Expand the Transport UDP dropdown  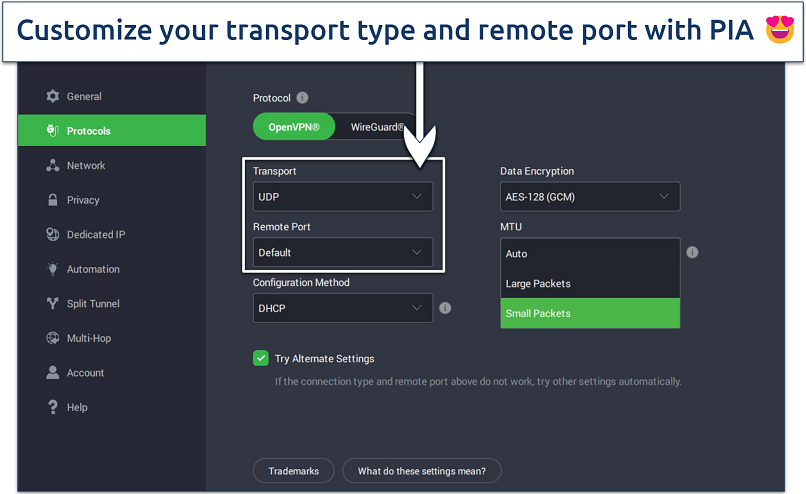tap(342, 197)
